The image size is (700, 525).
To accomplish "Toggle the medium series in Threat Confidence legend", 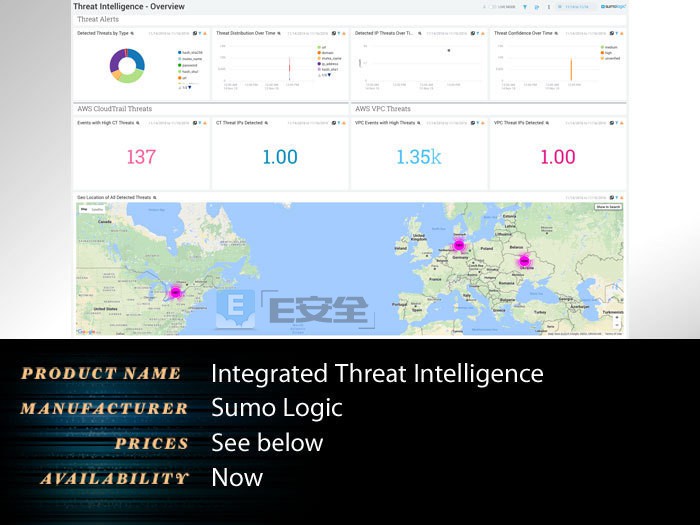I will 609,47.
